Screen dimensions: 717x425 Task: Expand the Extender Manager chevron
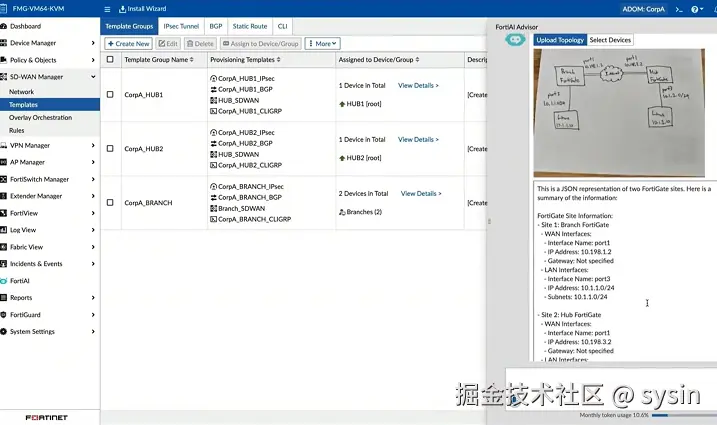point(93,196)
